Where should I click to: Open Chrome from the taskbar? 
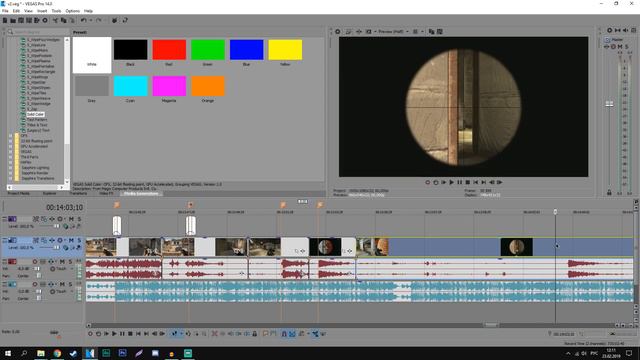pyautogui.click(x=57, y=353)
